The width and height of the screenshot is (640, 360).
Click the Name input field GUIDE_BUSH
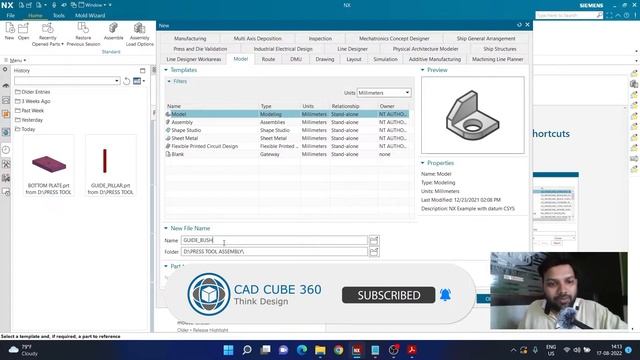pos(274,240)
